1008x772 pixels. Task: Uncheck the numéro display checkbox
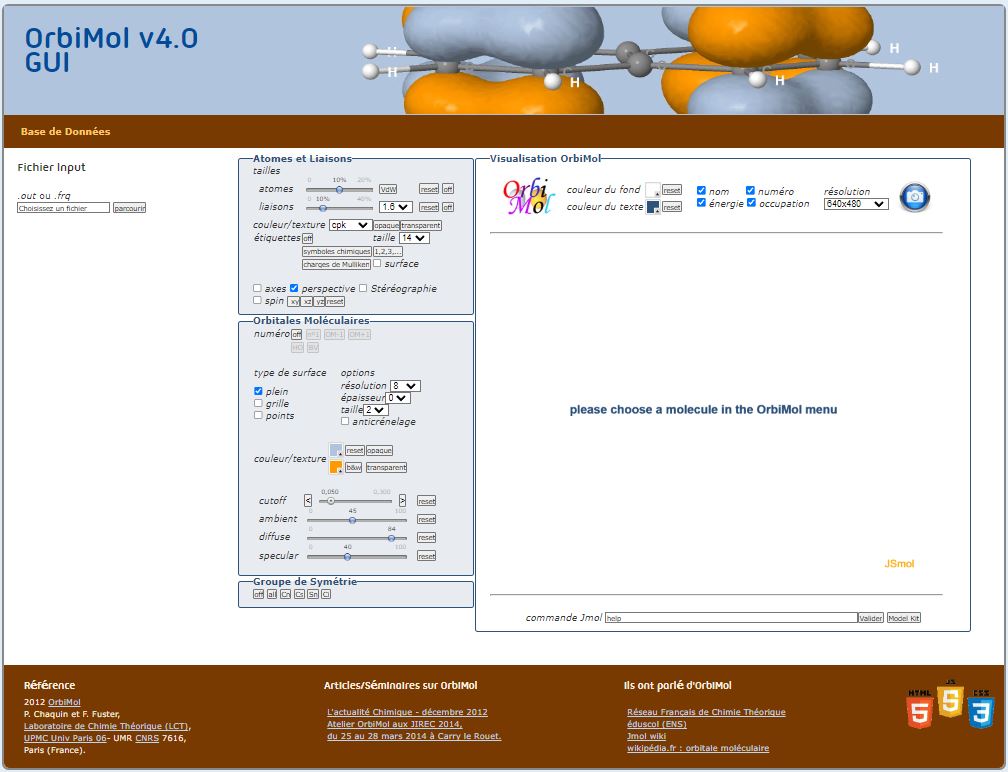(x=750, y=190)
